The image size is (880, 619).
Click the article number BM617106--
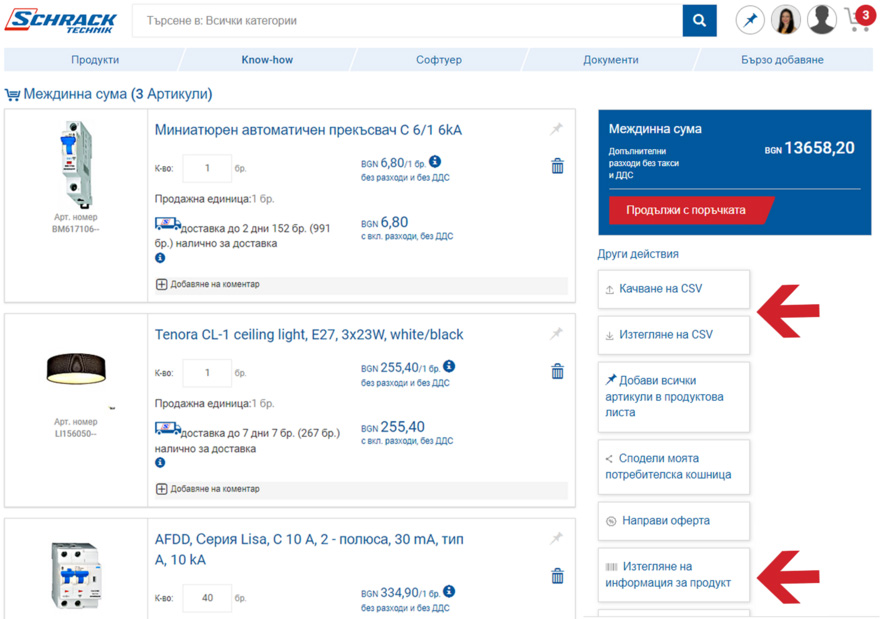(76, 229)
